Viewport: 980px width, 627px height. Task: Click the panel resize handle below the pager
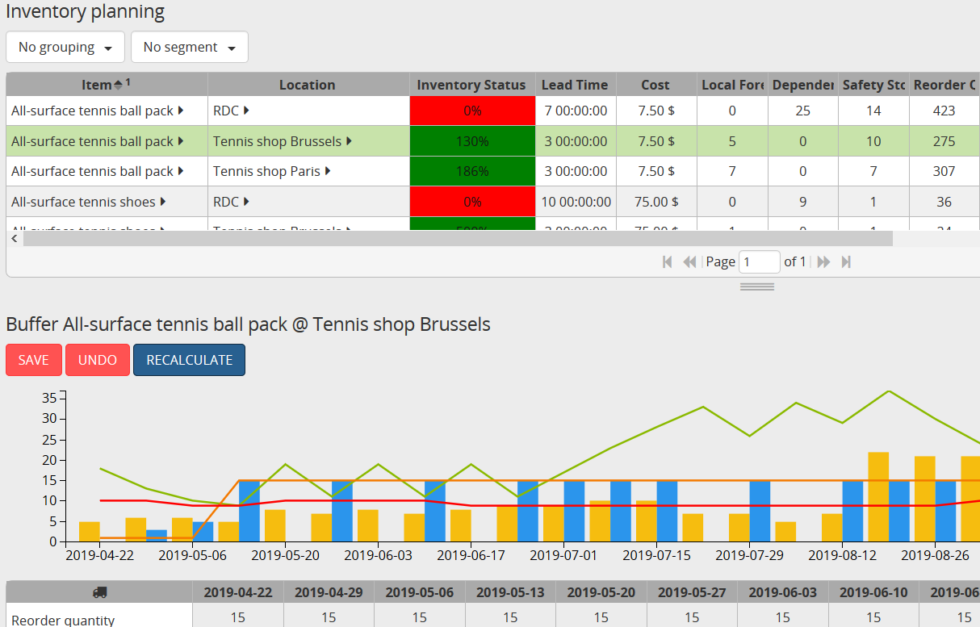(x=757, y=287)
